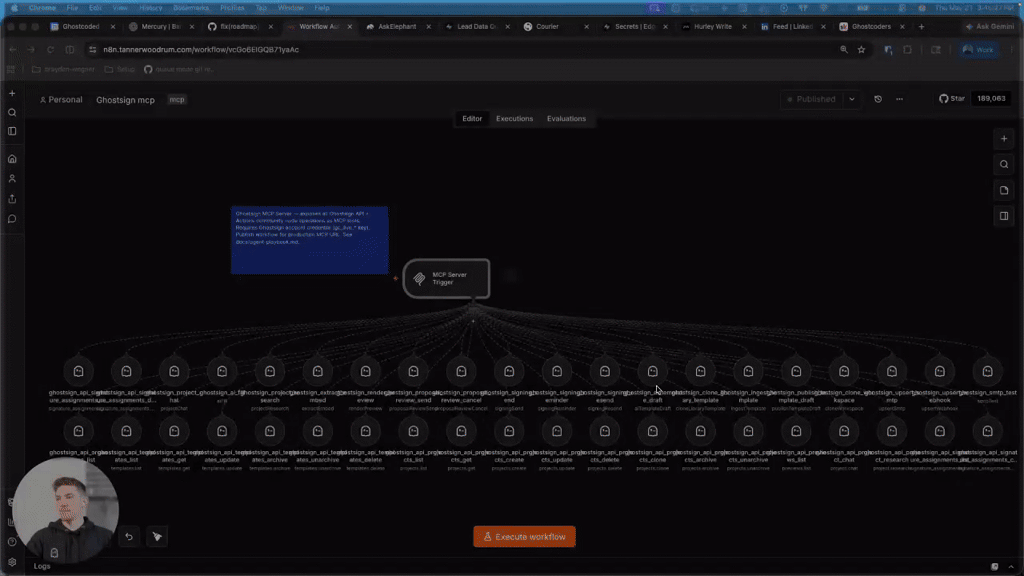Open the Published status dropdown arrow

(852, 99)
